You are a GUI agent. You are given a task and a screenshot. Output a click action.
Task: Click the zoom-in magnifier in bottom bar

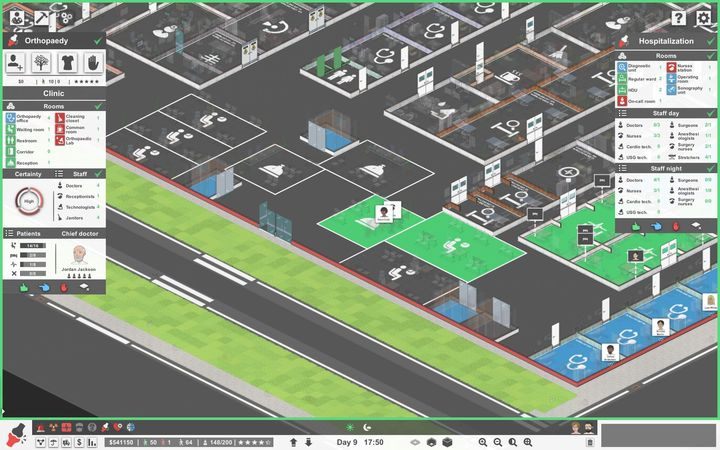[482, 441]
